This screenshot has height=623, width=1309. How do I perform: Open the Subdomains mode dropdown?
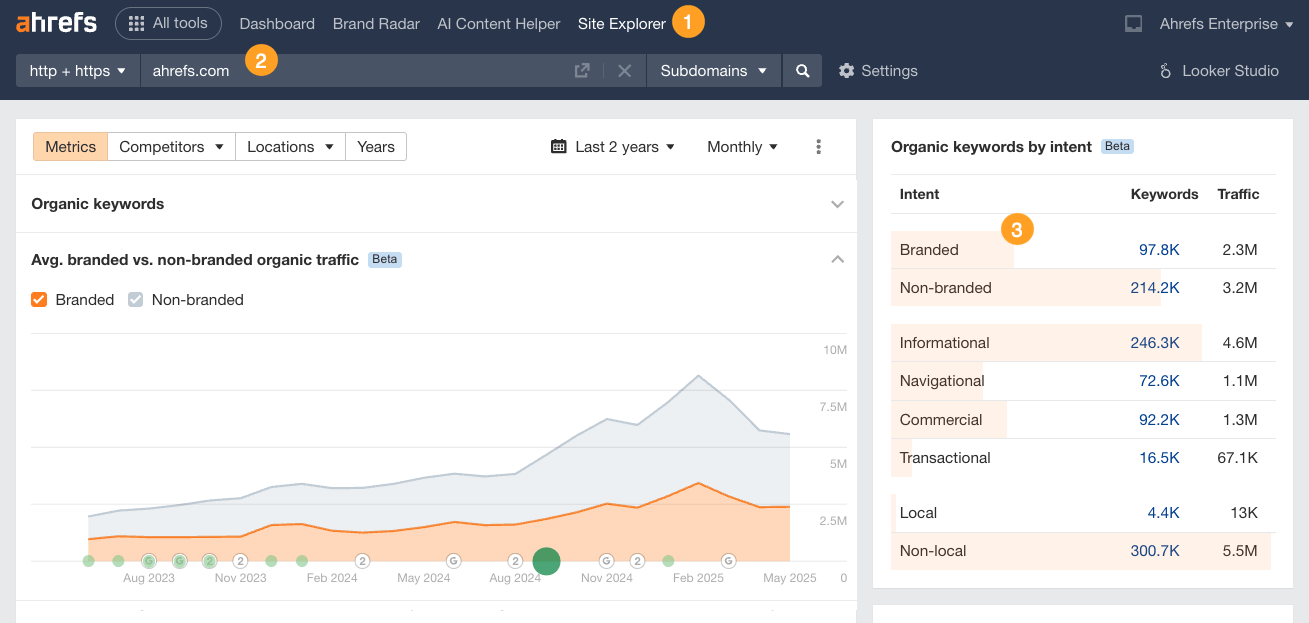pos(713,70)
